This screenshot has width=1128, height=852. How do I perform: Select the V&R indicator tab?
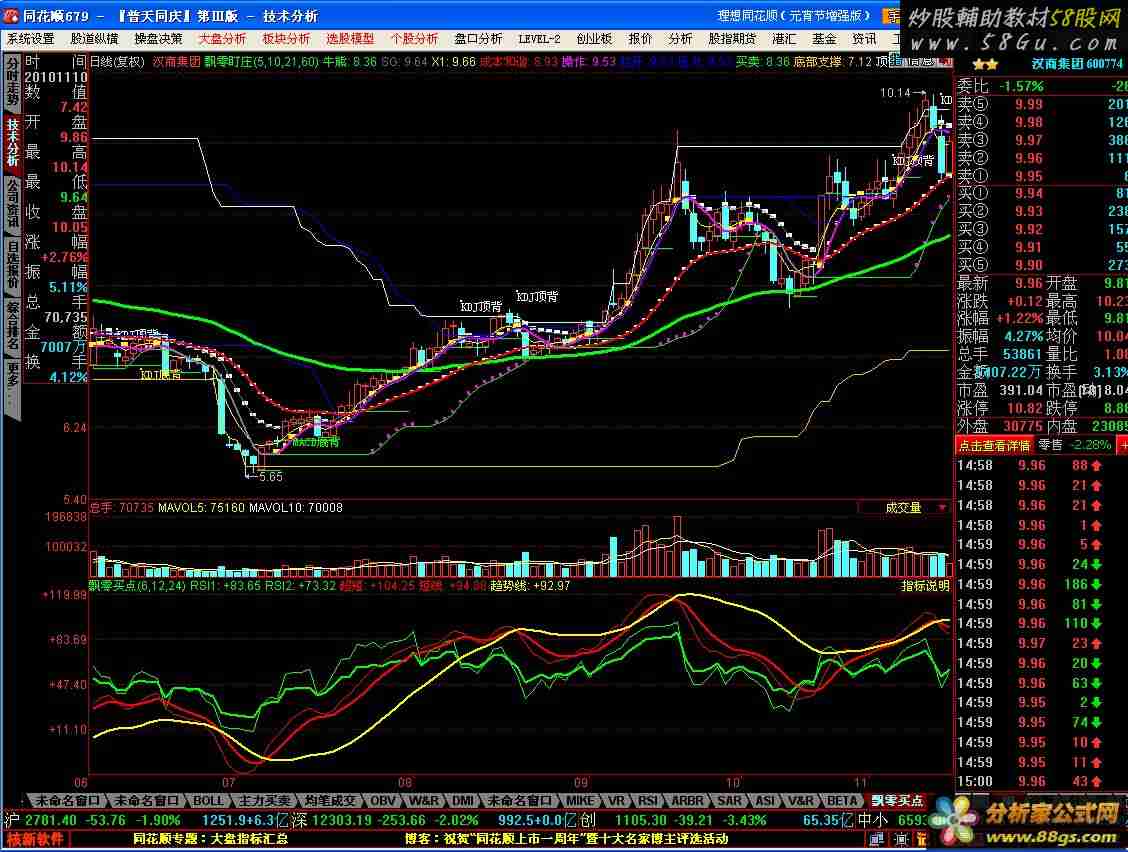point(800,800)
